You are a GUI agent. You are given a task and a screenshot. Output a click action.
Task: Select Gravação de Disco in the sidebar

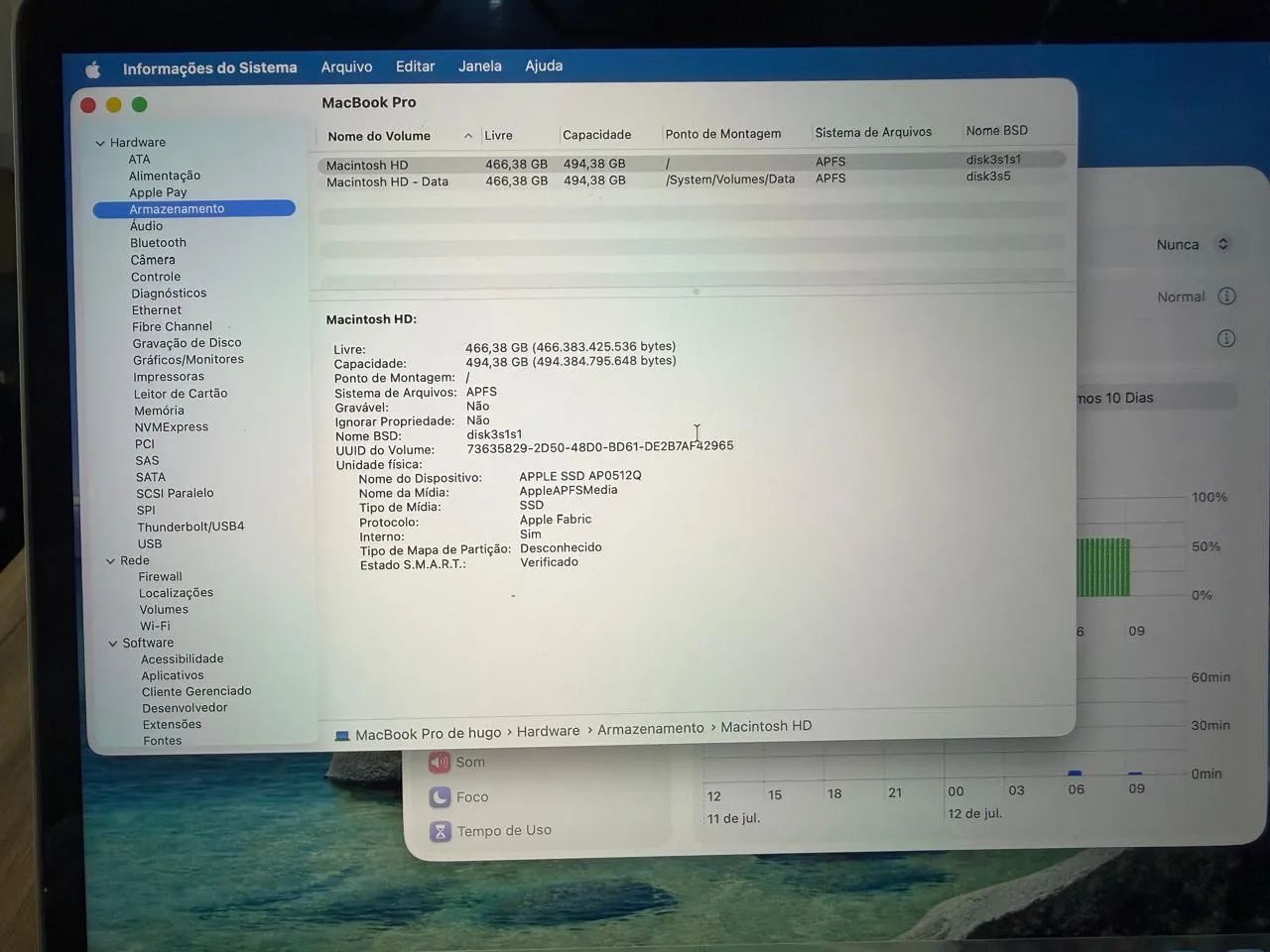(187, 343)
